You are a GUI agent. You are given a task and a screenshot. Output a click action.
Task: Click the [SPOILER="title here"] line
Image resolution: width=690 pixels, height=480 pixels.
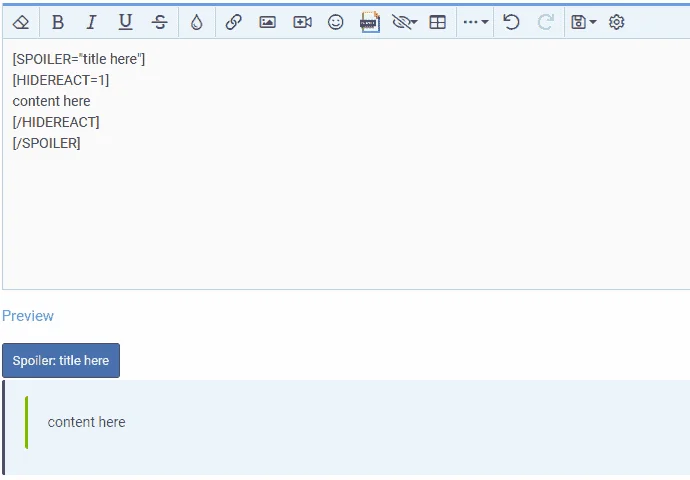tap(79, 59)
